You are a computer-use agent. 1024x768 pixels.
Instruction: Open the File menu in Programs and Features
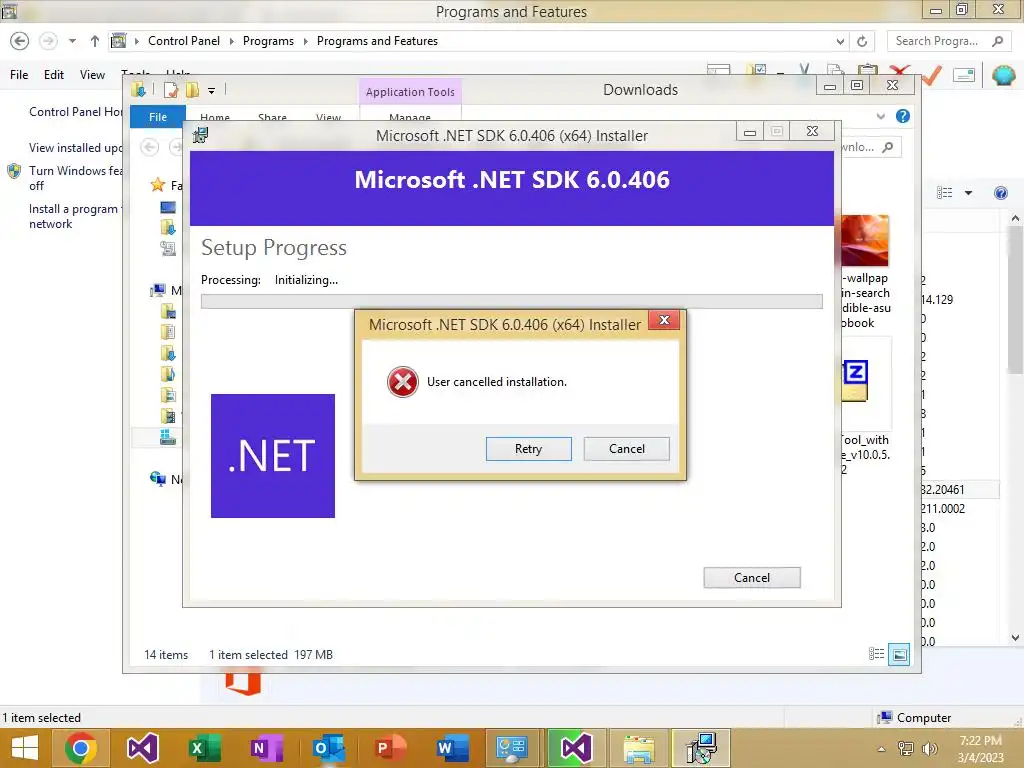(19, 74)
